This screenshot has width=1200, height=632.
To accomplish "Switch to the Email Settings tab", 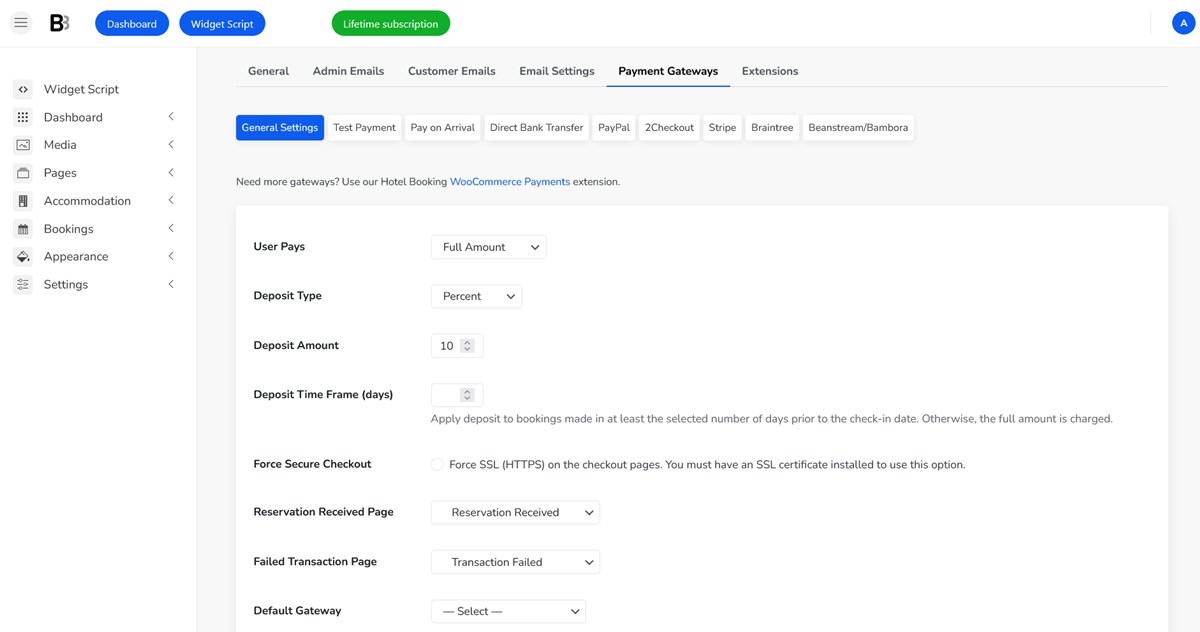I will (x=557, y=71).
